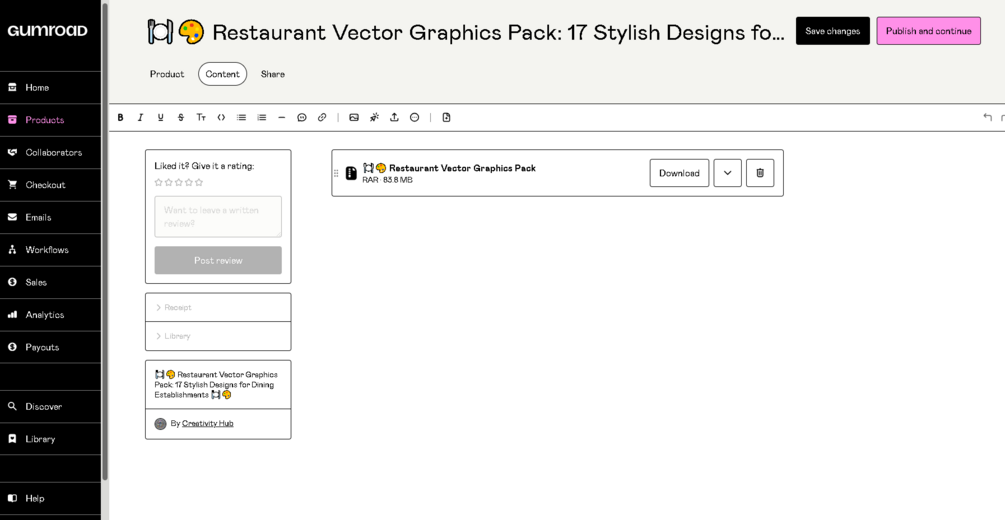Open Library in the sidebar menu
1005x520 pixels.
[51, 439]
